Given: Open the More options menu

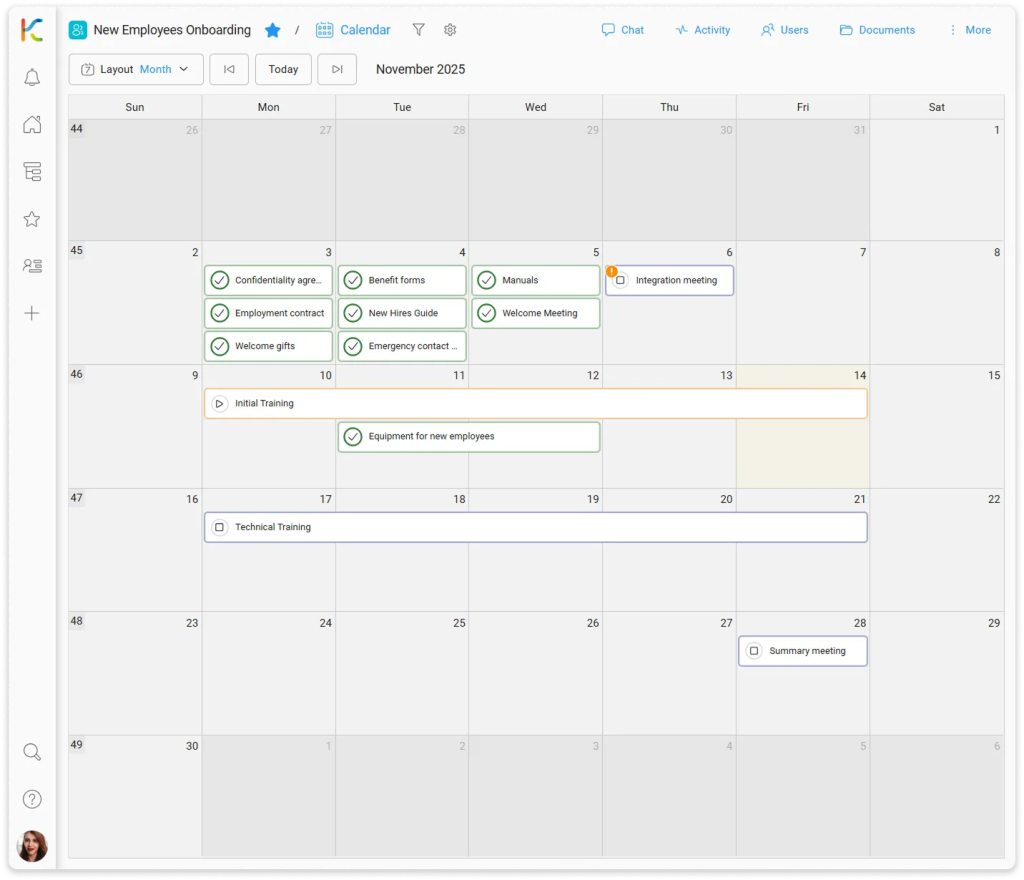Looking at the screenshot, I should [x=969, y=30].
